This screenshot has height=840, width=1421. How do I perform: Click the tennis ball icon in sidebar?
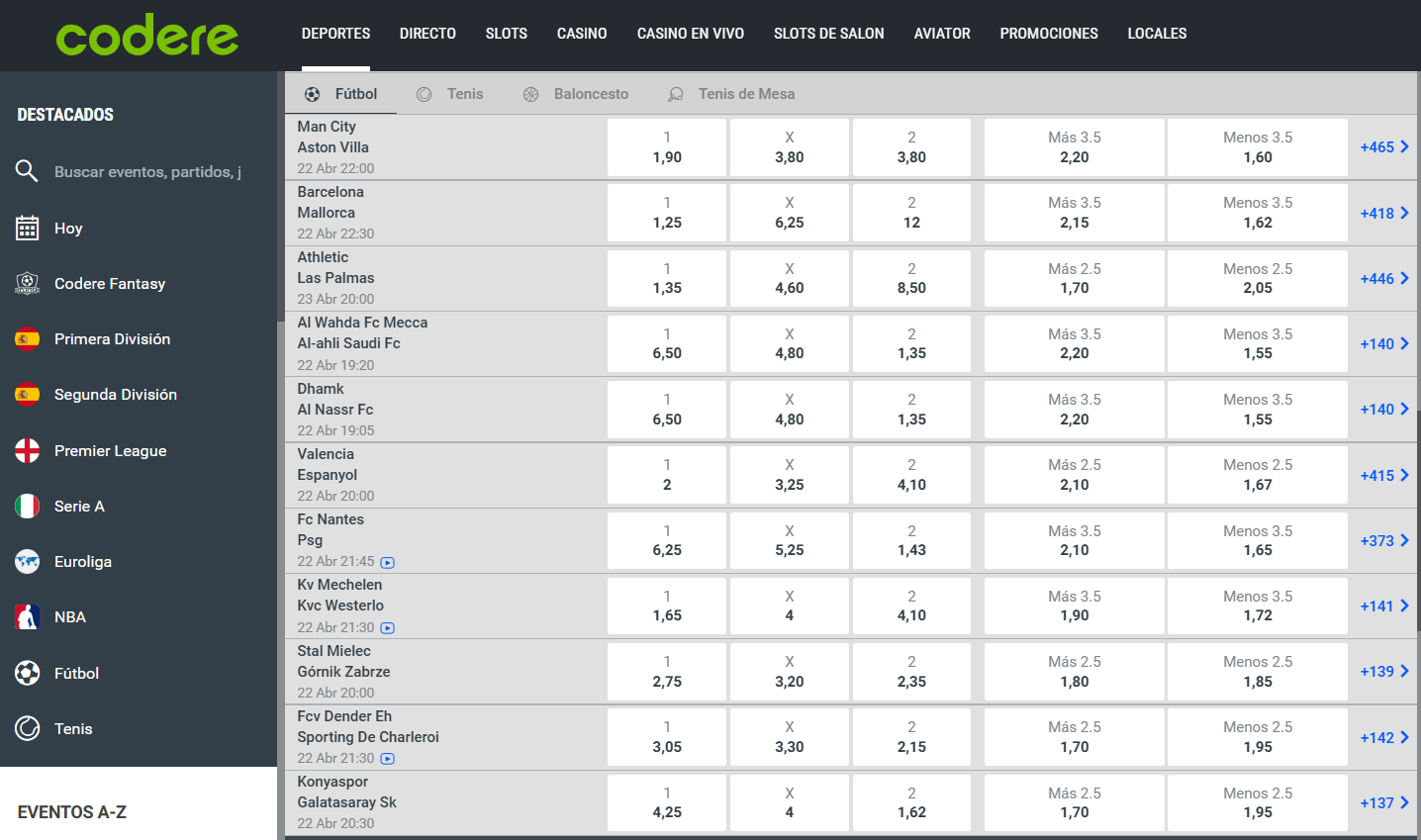point(27,729)
